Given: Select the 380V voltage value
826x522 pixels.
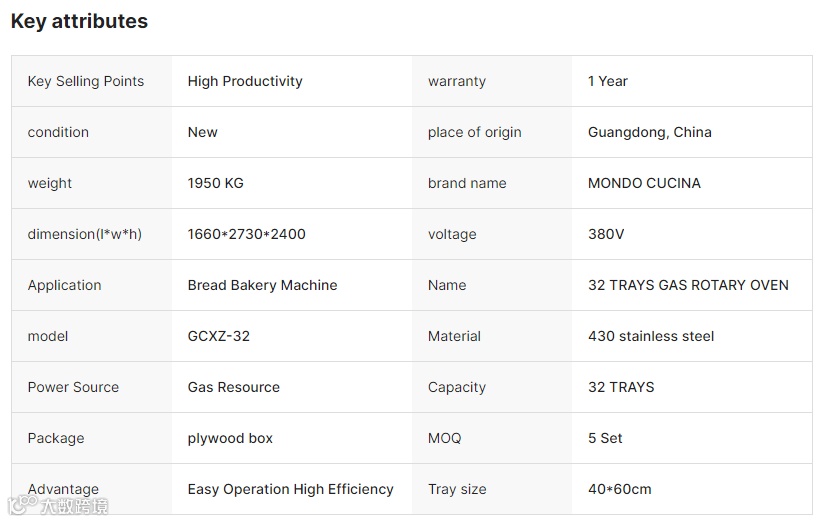Looking at the screenshot, I should point(606,234).
